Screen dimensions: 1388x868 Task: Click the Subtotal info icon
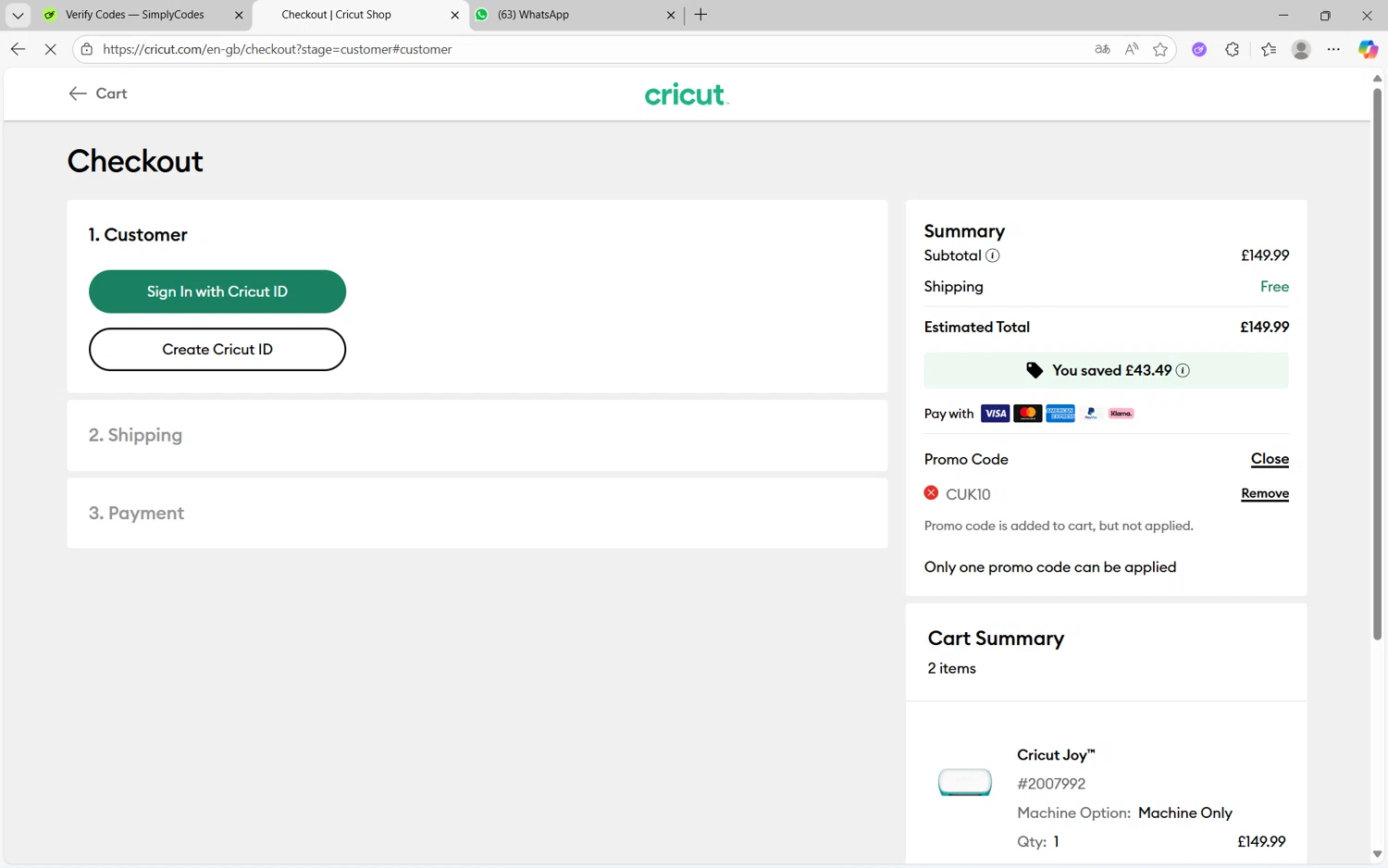click(993, 255)
